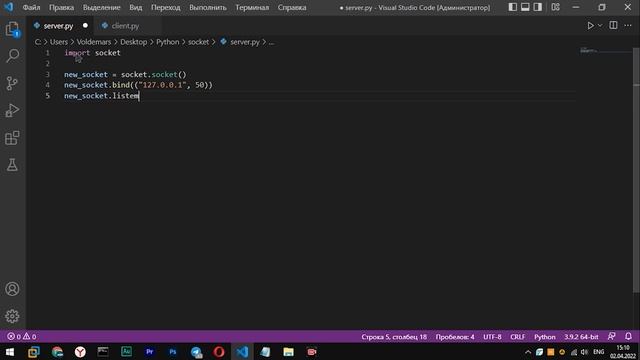Click the unsaved dot on server.py tab
This screenshot has height=360, width=640.
point(85,25)
